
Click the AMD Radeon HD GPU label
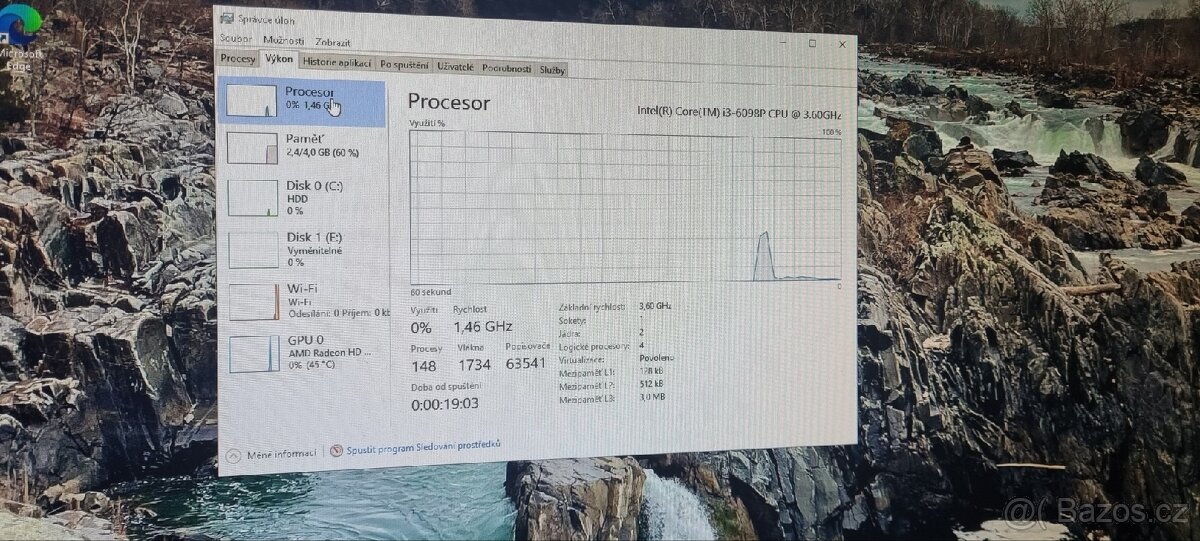(x=329, y=353)
